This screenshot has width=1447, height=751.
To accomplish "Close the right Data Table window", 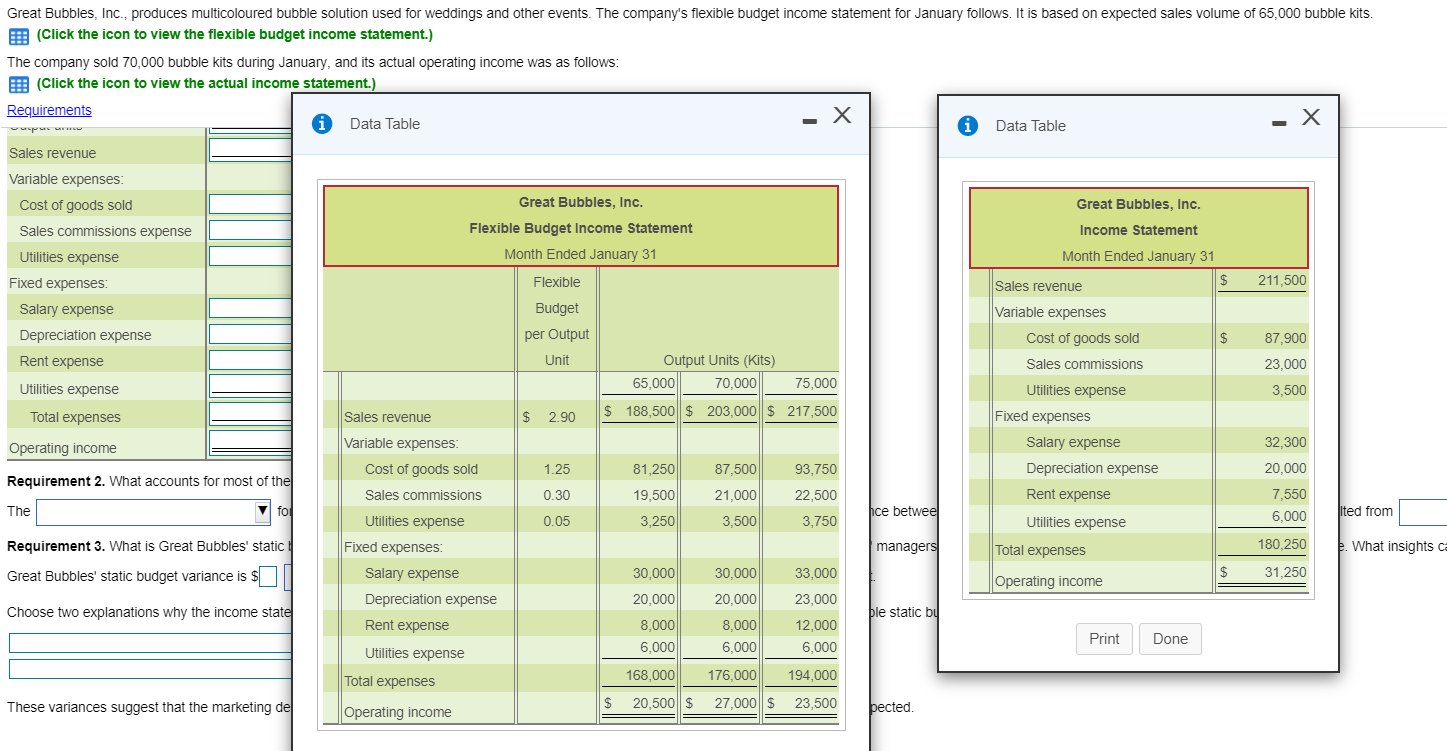I will pyautogui.click(x=1311, y=117).
